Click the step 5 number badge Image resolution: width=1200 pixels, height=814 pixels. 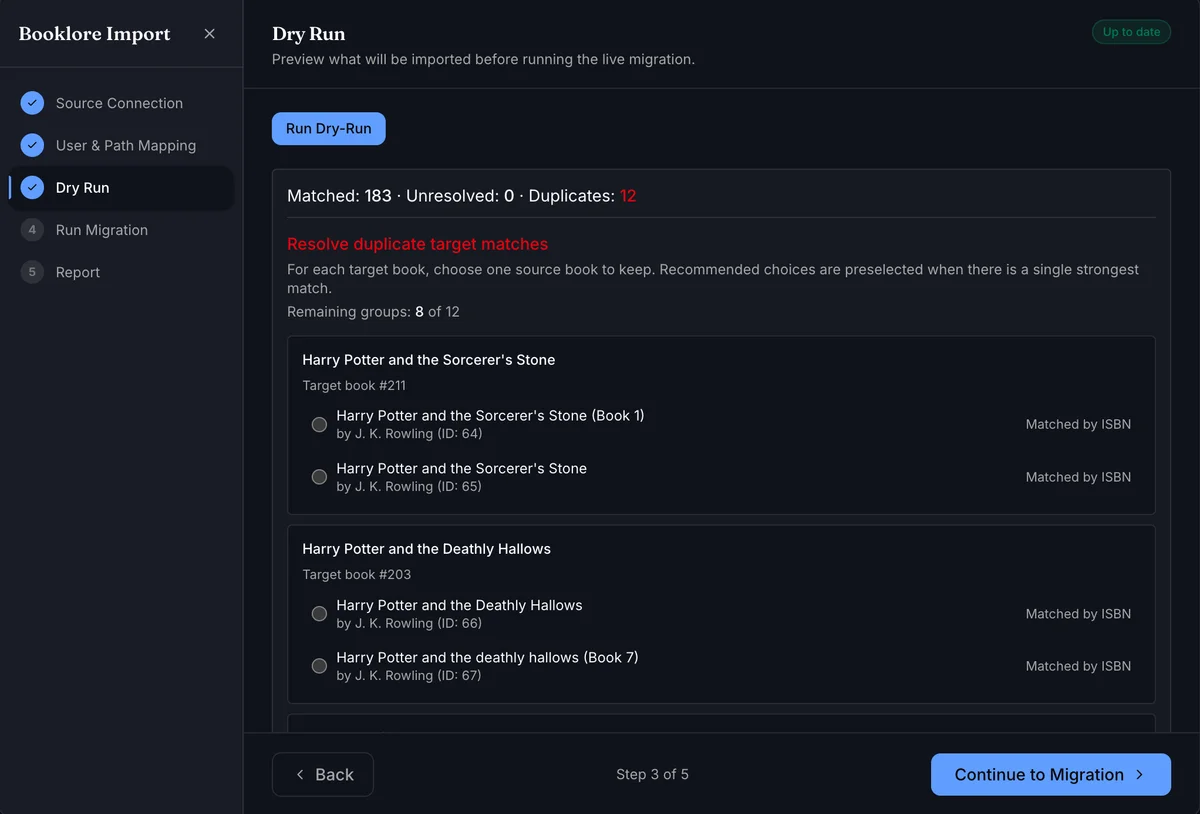[x=32, y=272]
